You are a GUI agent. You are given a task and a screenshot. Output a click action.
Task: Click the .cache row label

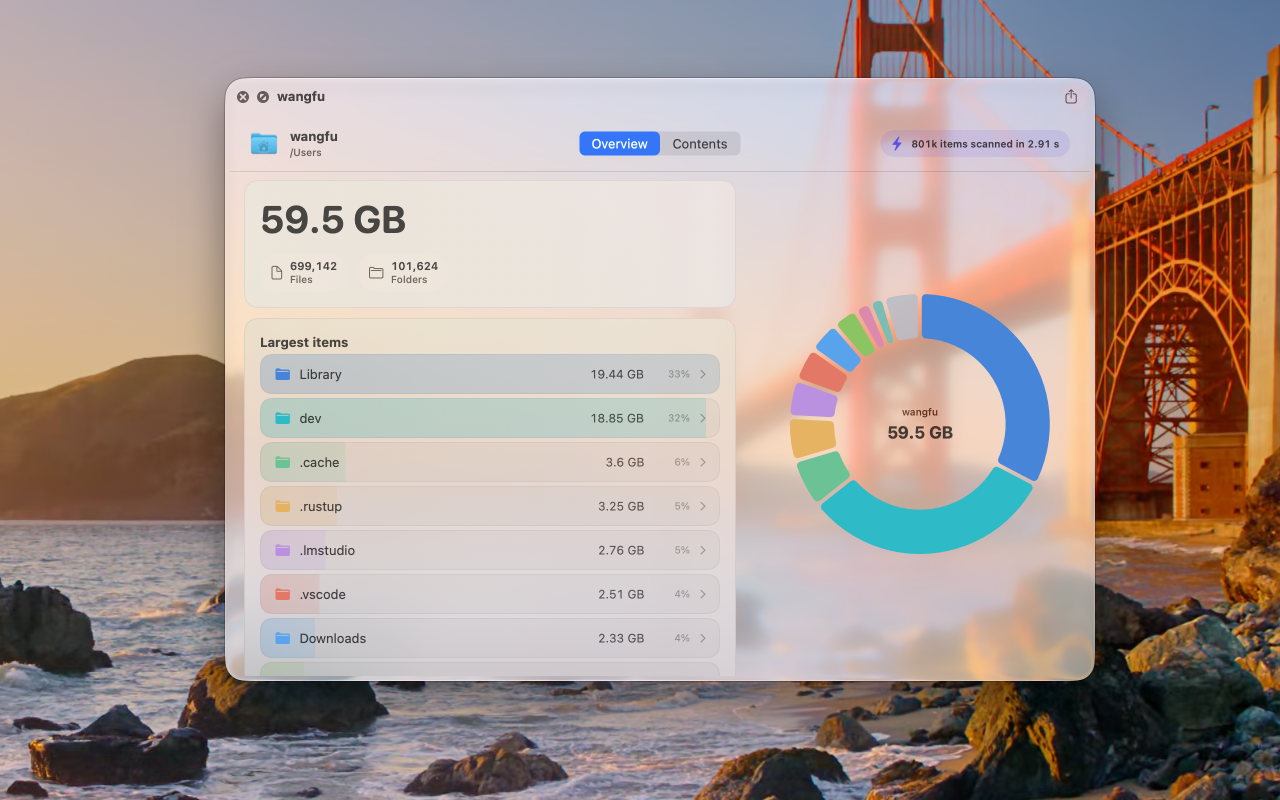[319, 462]
